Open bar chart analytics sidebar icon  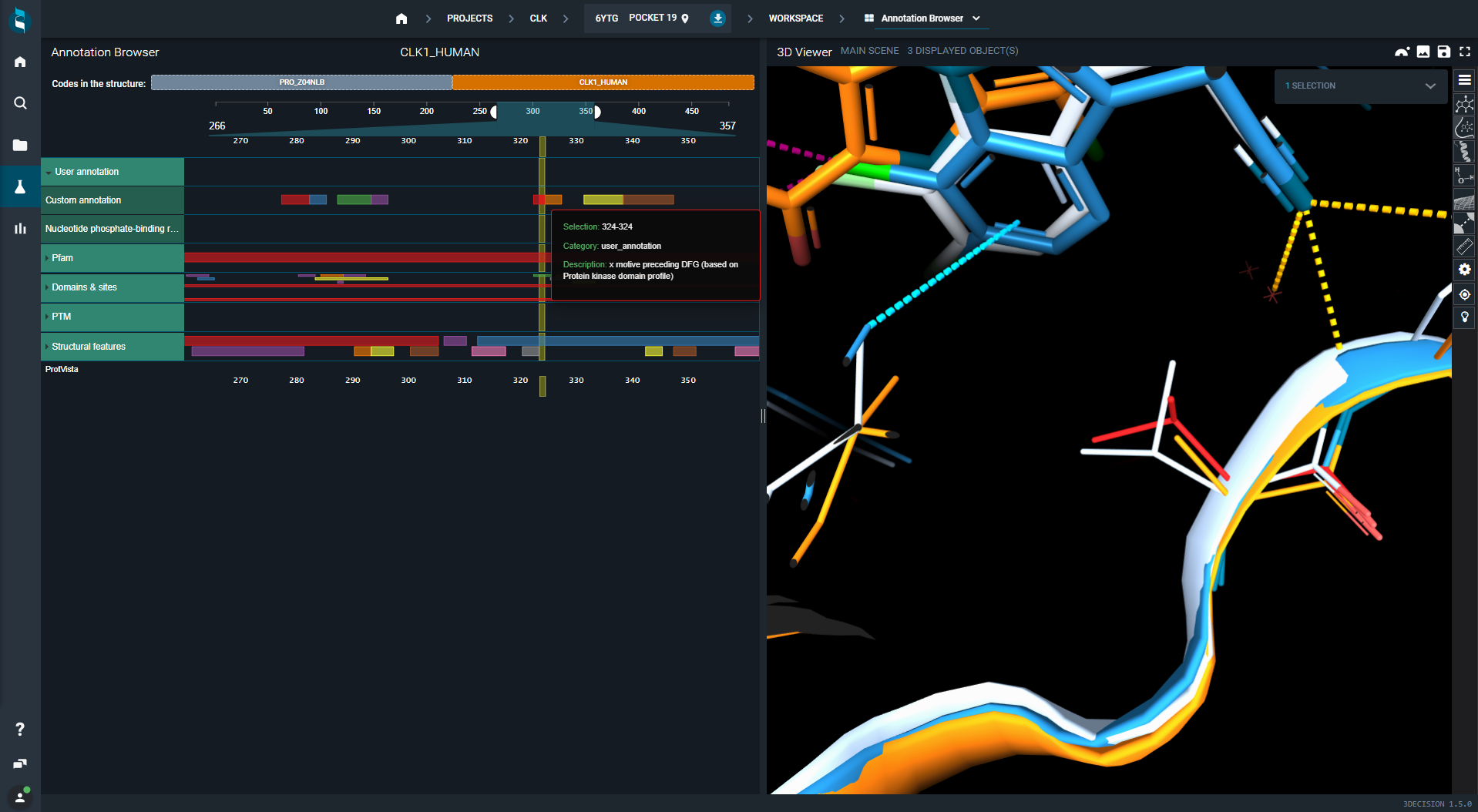tap(20, 228)
